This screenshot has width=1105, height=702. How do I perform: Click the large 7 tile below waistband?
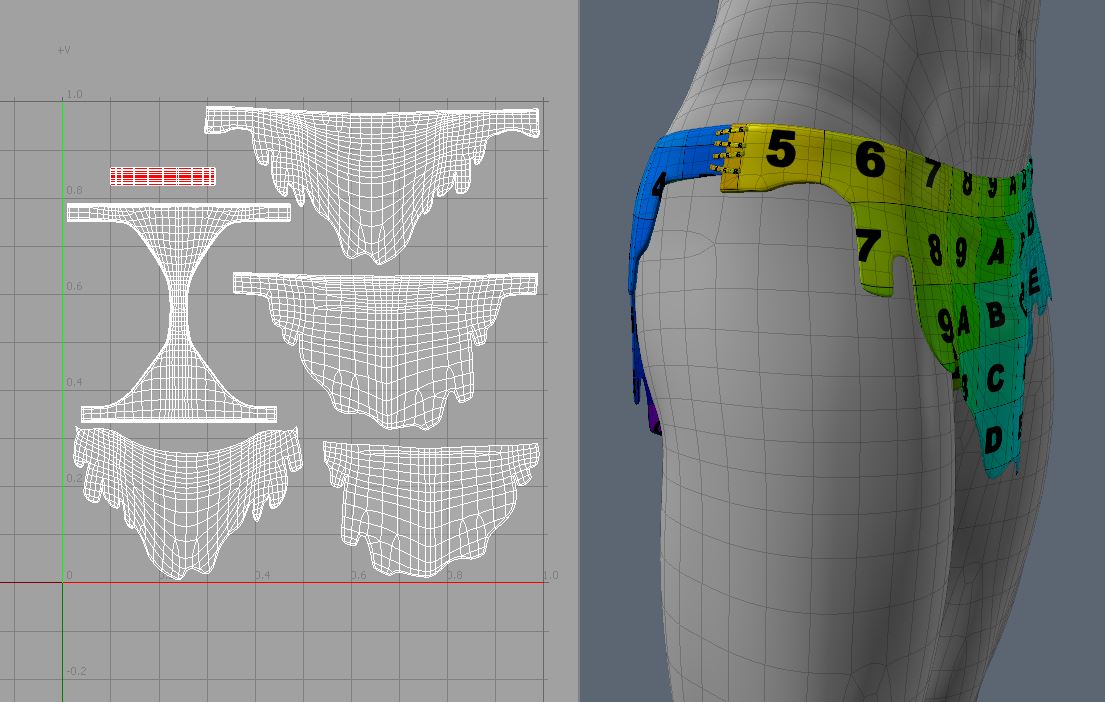coord(868,245)
